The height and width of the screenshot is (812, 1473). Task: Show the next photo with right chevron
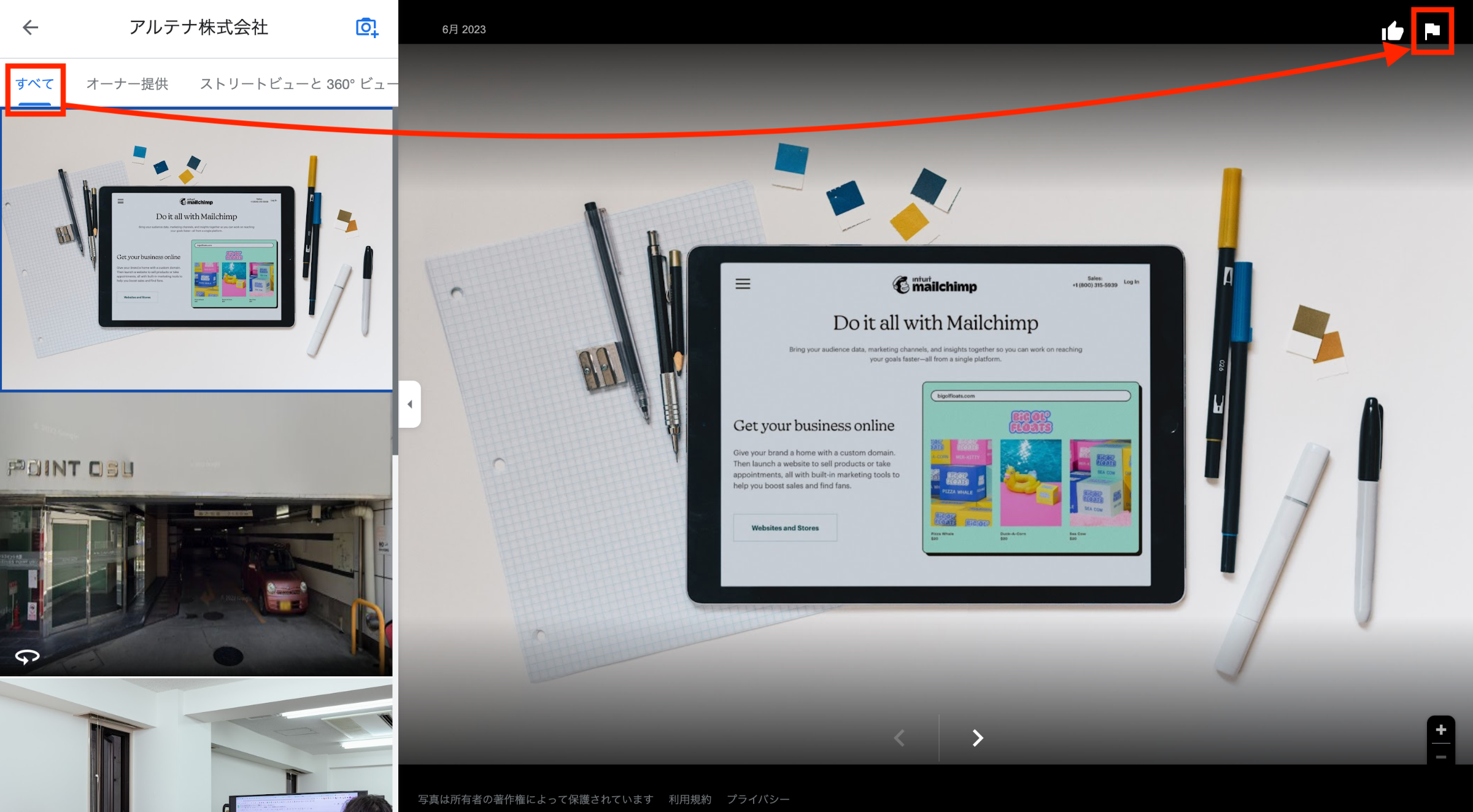click(977, 738)
